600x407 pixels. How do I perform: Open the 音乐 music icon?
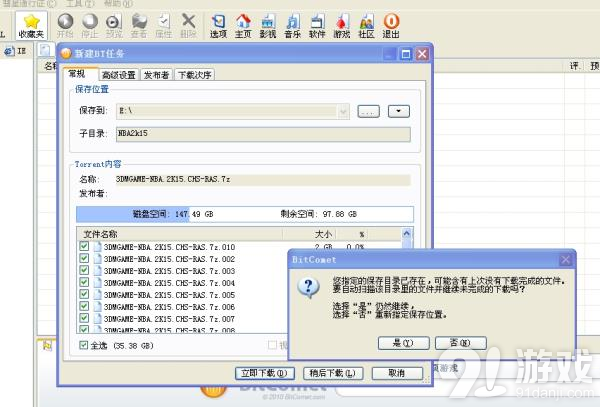click(293, 25)
